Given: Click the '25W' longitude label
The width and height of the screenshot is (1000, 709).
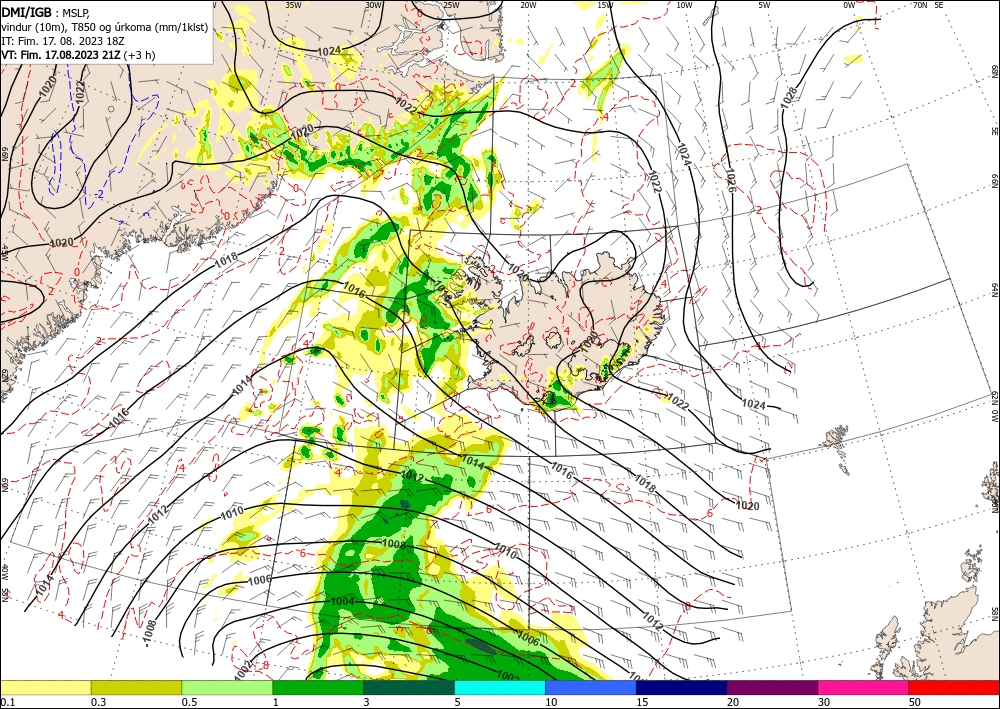Looking at the screenshot, I should coord(451,5).
